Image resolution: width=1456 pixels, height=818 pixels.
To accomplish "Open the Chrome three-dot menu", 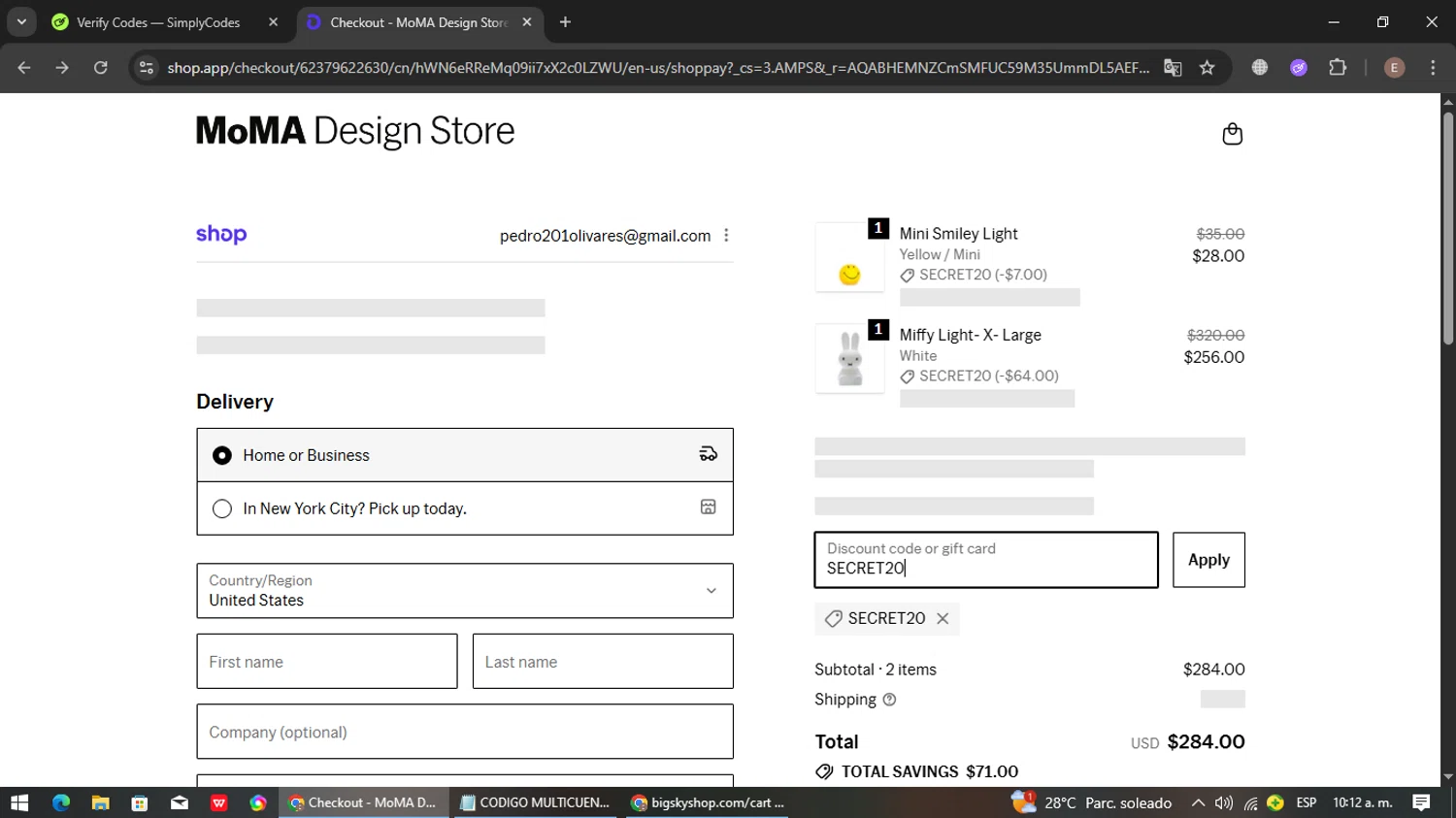I will [1433, 68].
